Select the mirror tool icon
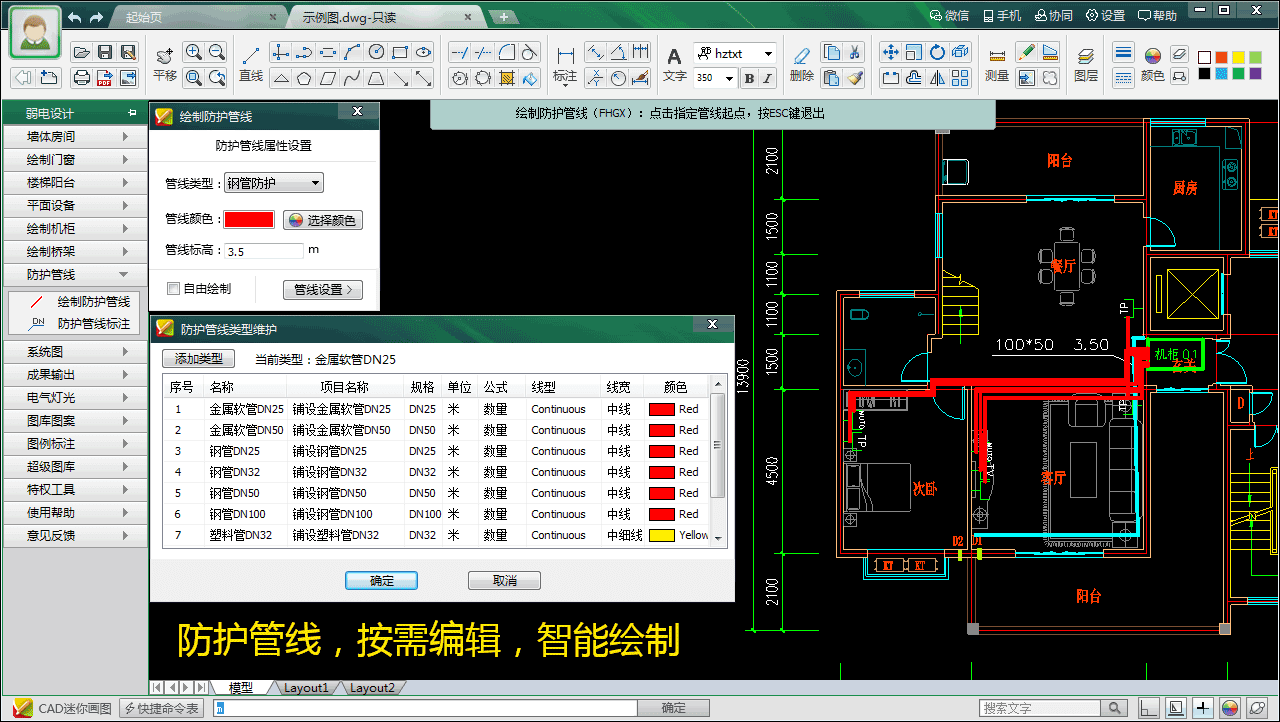 click(938, 77)
